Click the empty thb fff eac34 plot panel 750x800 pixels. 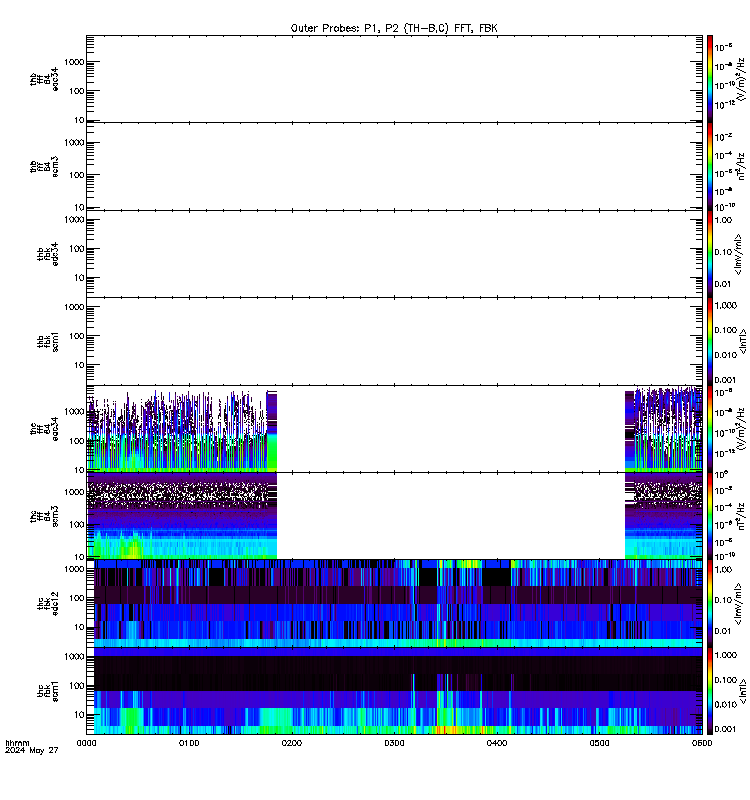pos(394,79)
